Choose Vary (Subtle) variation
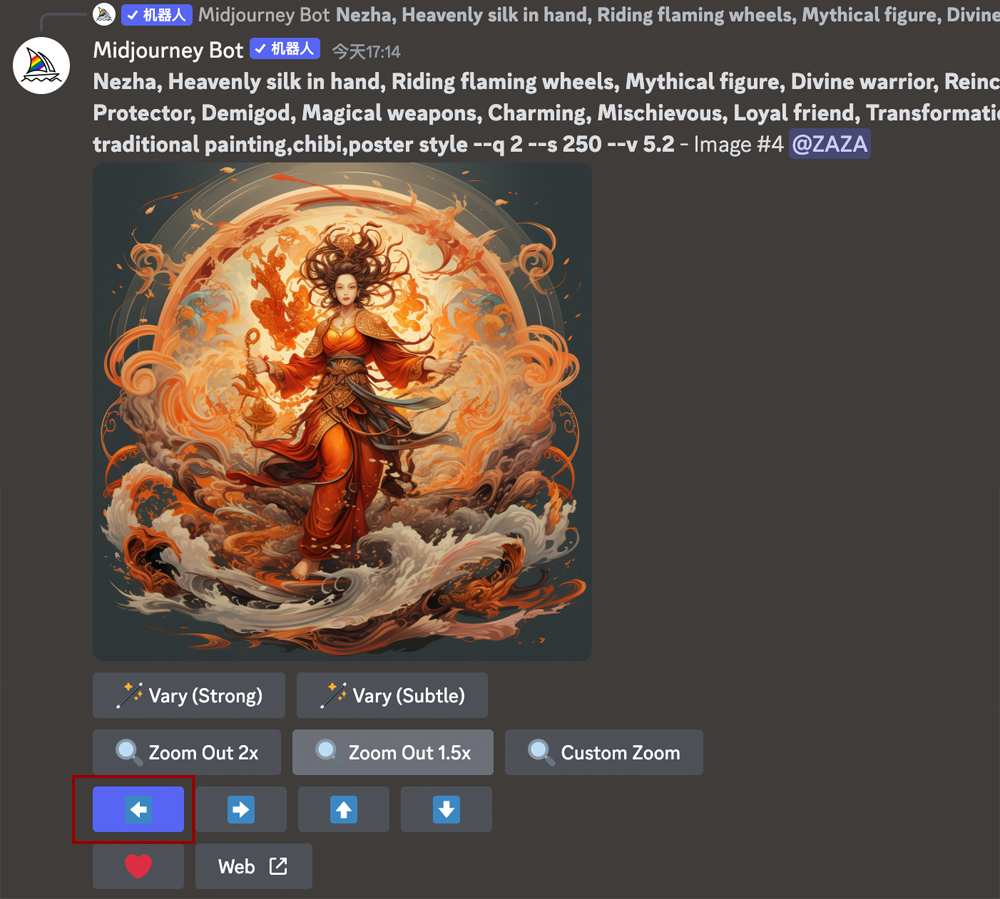Viewport: 1000px width, 899px height. click(392, 695)
